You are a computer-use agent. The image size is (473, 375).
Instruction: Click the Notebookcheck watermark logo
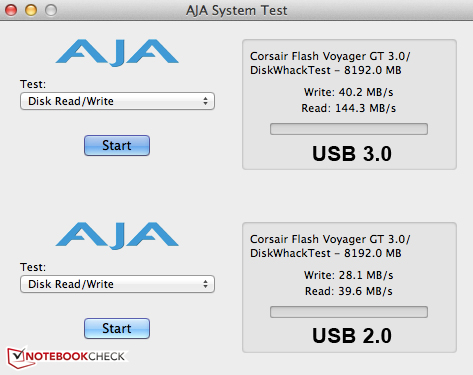click(67, 357)
